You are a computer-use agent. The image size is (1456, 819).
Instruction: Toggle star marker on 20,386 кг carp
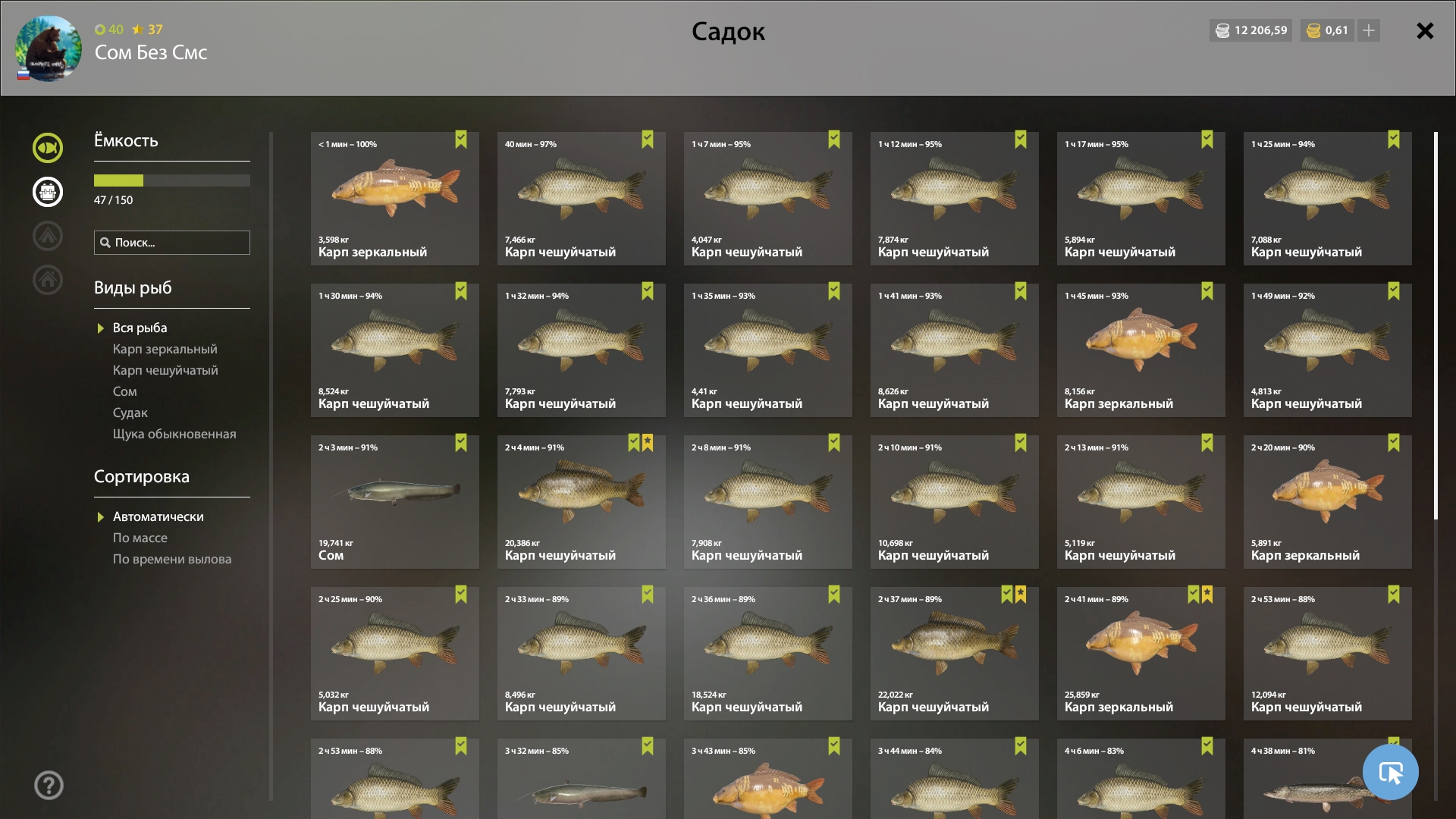click(648, 443)
